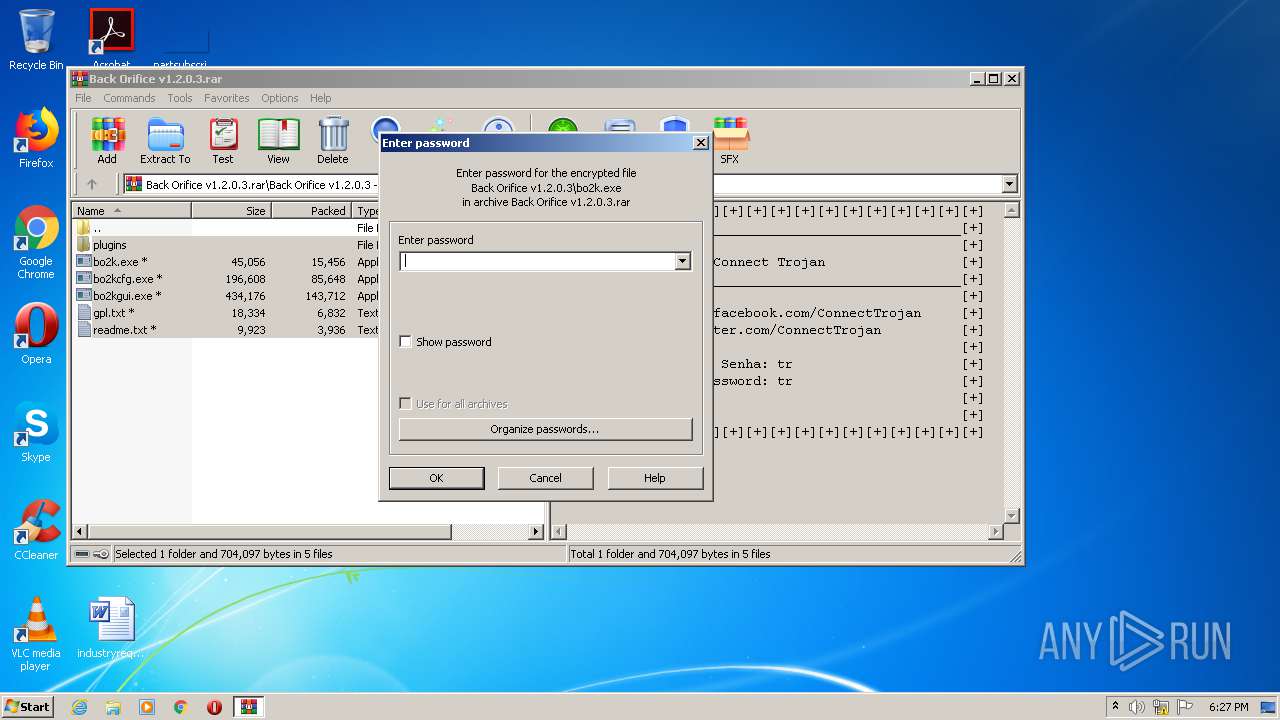The width and height of the screenshot is (1280, 720).
Task: Enable the Show password checkbox
Action: (x=405, y=342)
